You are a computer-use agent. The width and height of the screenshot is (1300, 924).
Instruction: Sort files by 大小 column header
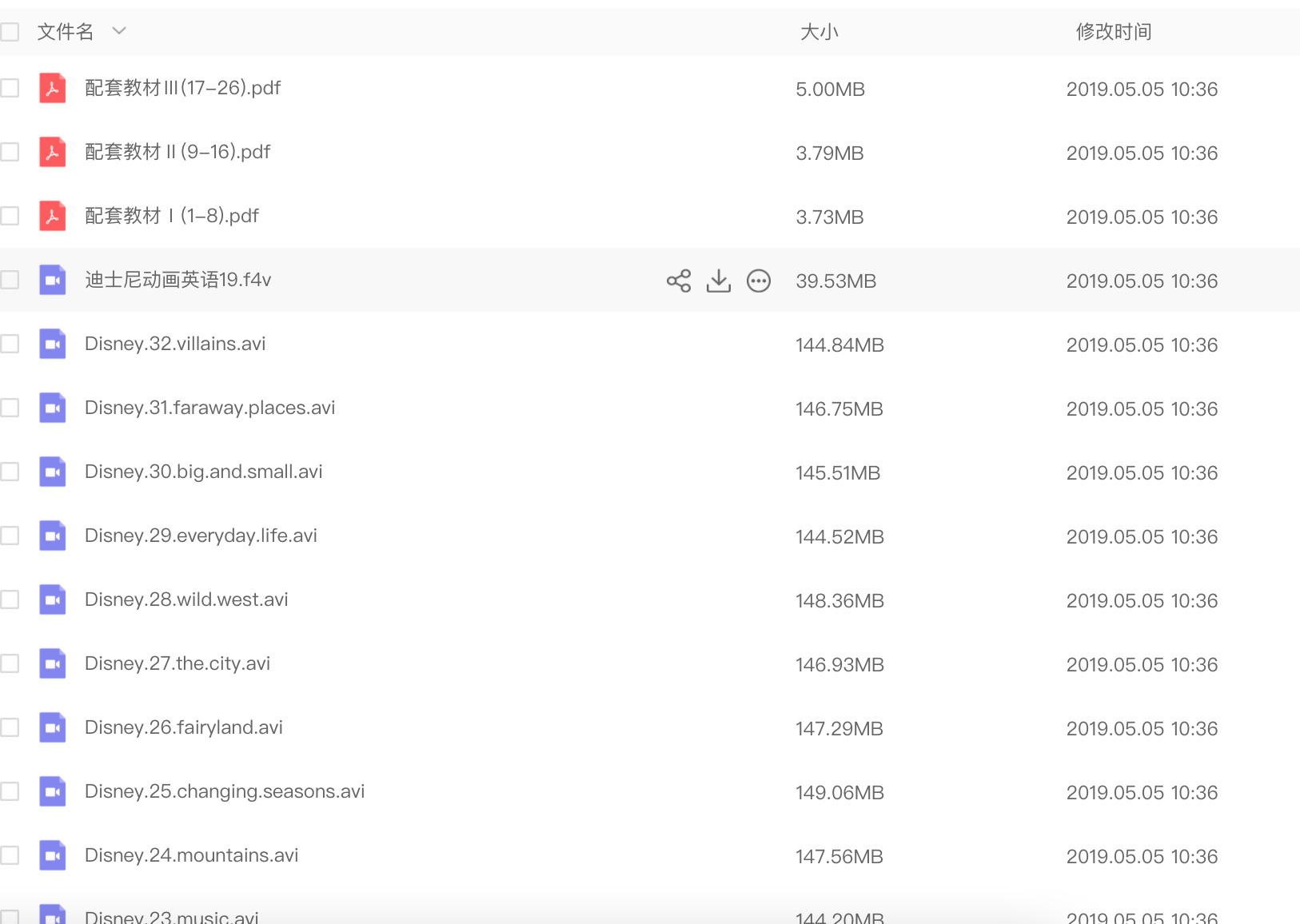819,32
